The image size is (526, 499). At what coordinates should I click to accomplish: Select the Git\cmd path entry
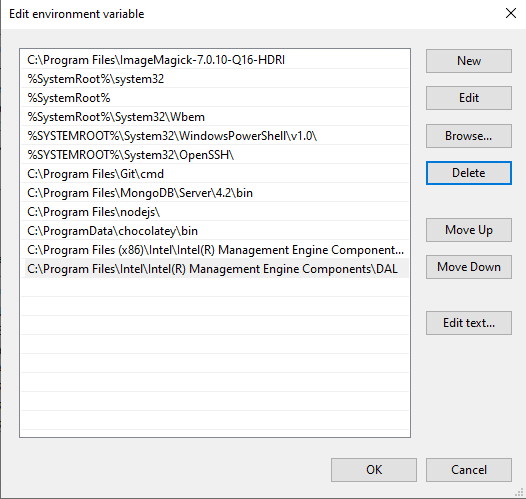(215, 174)
